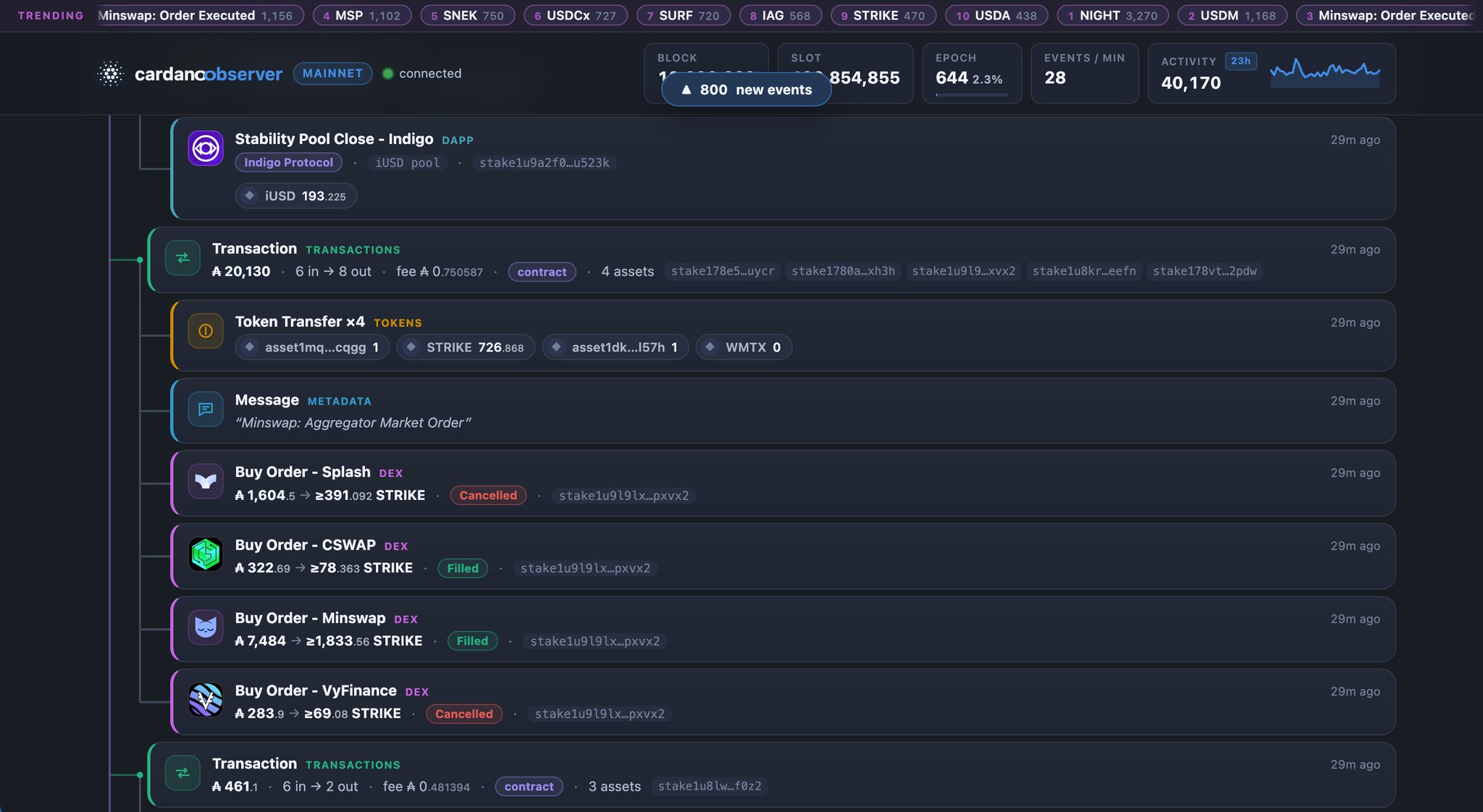Click the "3 assets" text on transaction

[x=615, y=787]
